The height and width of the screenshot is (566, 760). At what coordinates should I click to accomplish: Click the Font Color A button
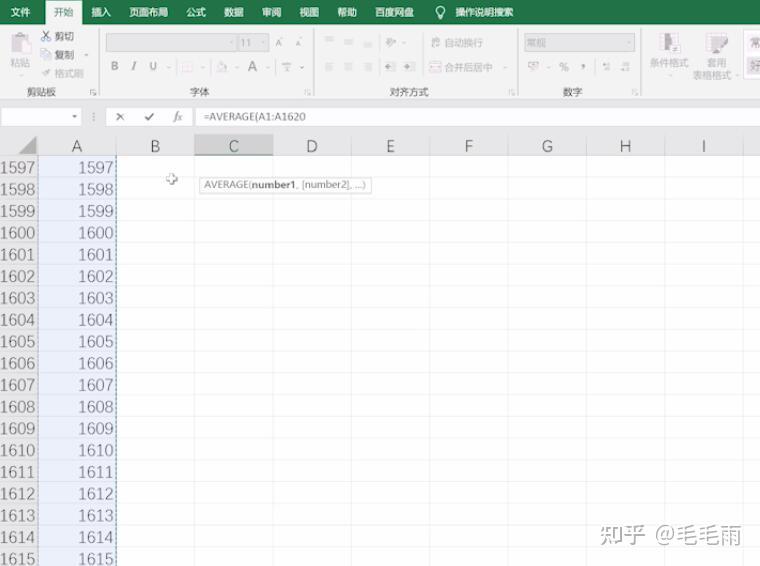[x=253, y=66]
